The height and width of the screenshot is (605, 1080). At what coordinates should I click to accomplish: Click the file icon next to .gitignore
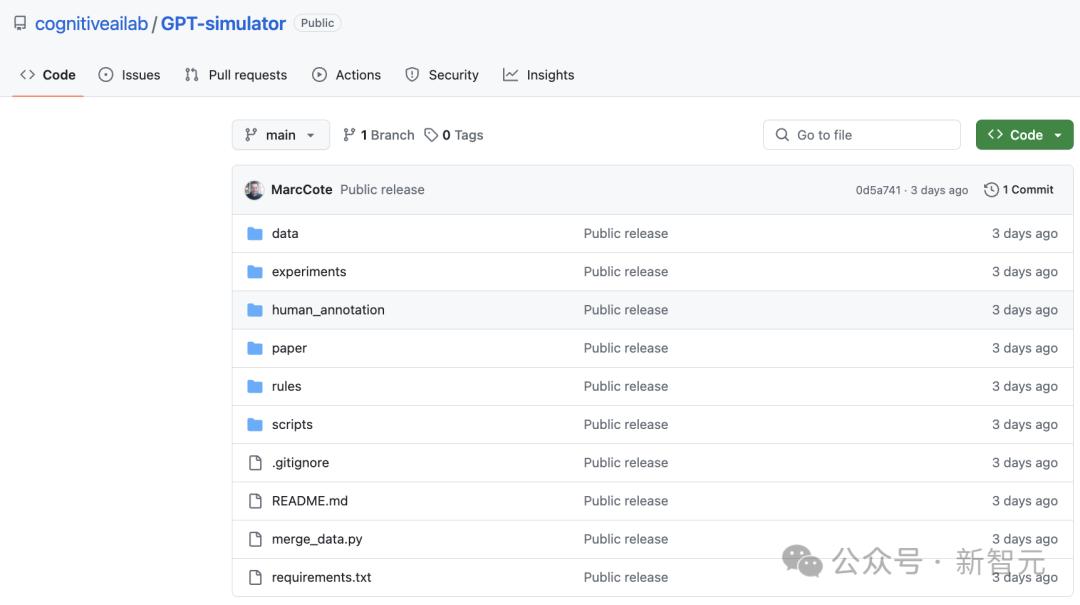[x=255, y=463]
